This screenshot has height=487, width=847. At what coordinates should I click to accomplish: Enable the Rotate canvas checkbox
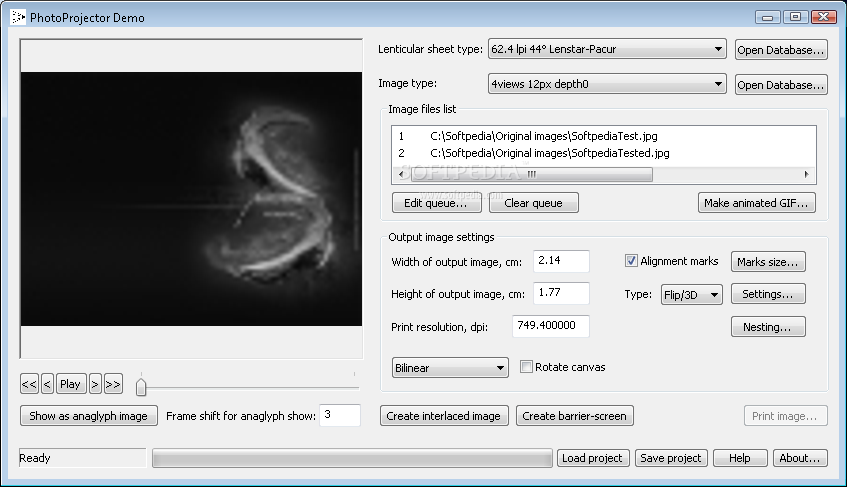[526, 367]
